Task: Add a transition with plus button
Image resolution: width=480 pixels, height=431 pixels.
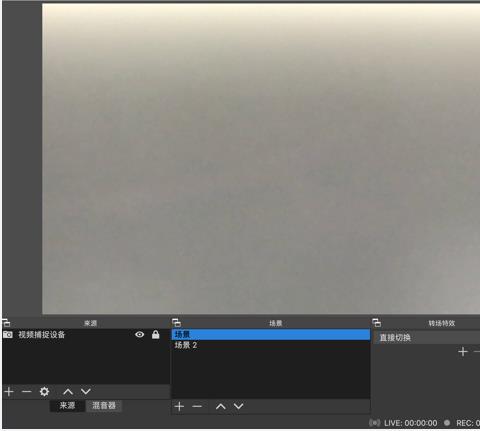Action: [x=463, y=352]
